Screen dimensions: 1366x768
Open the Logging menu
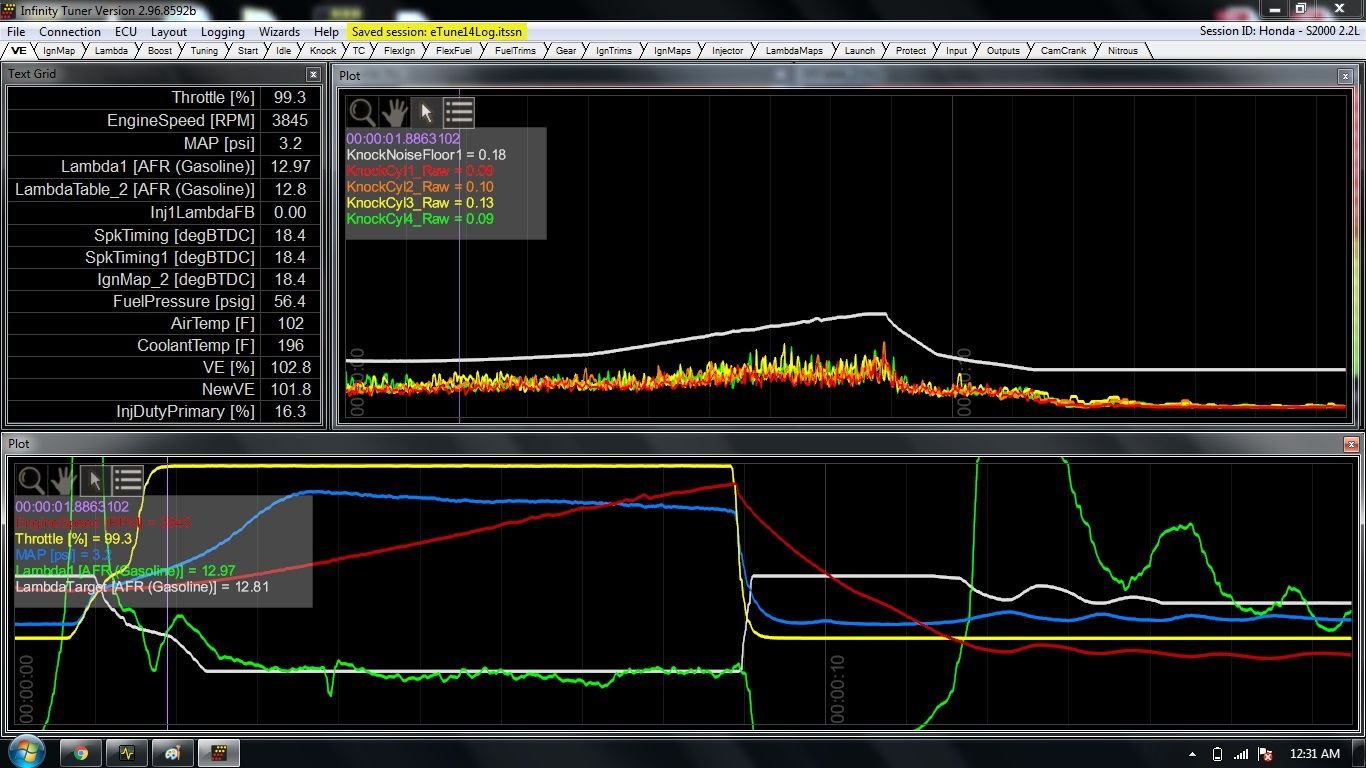(x=222, y=32)
